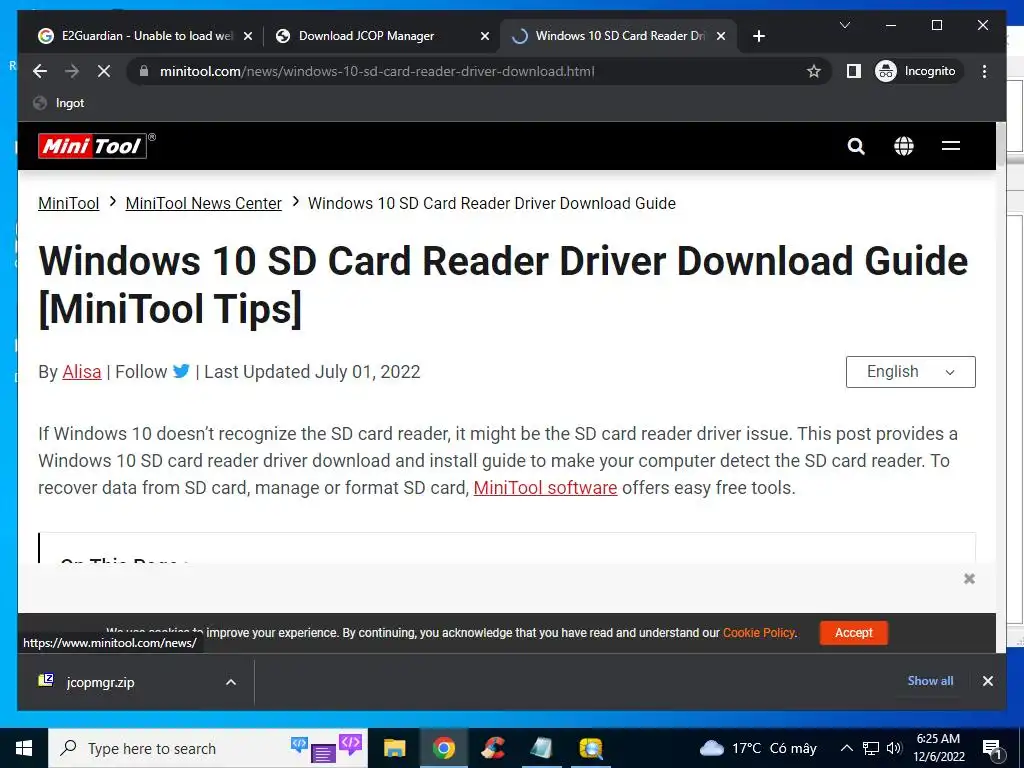This screenshot has width=1024, height=768.
Task: Open the magnifier folder taskbar app
Action: (590, 748)
